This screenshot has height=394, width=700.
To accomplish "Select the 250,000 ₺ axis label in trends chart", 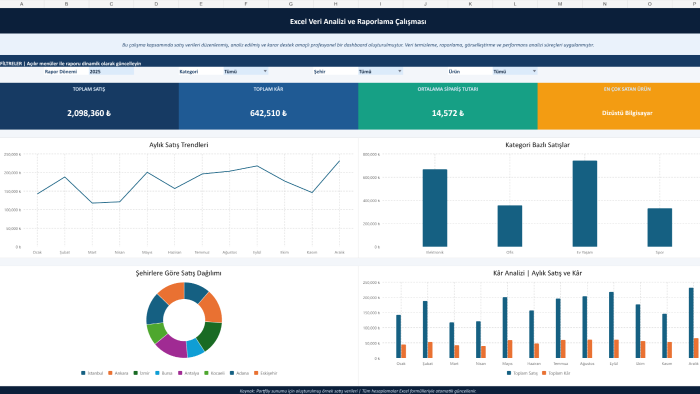I will pyautogui.click(x=12, y=154).
